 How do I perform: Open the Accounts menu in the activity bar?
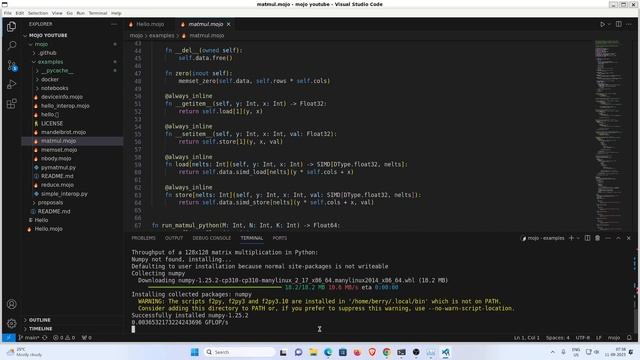(x=11, y=304)
